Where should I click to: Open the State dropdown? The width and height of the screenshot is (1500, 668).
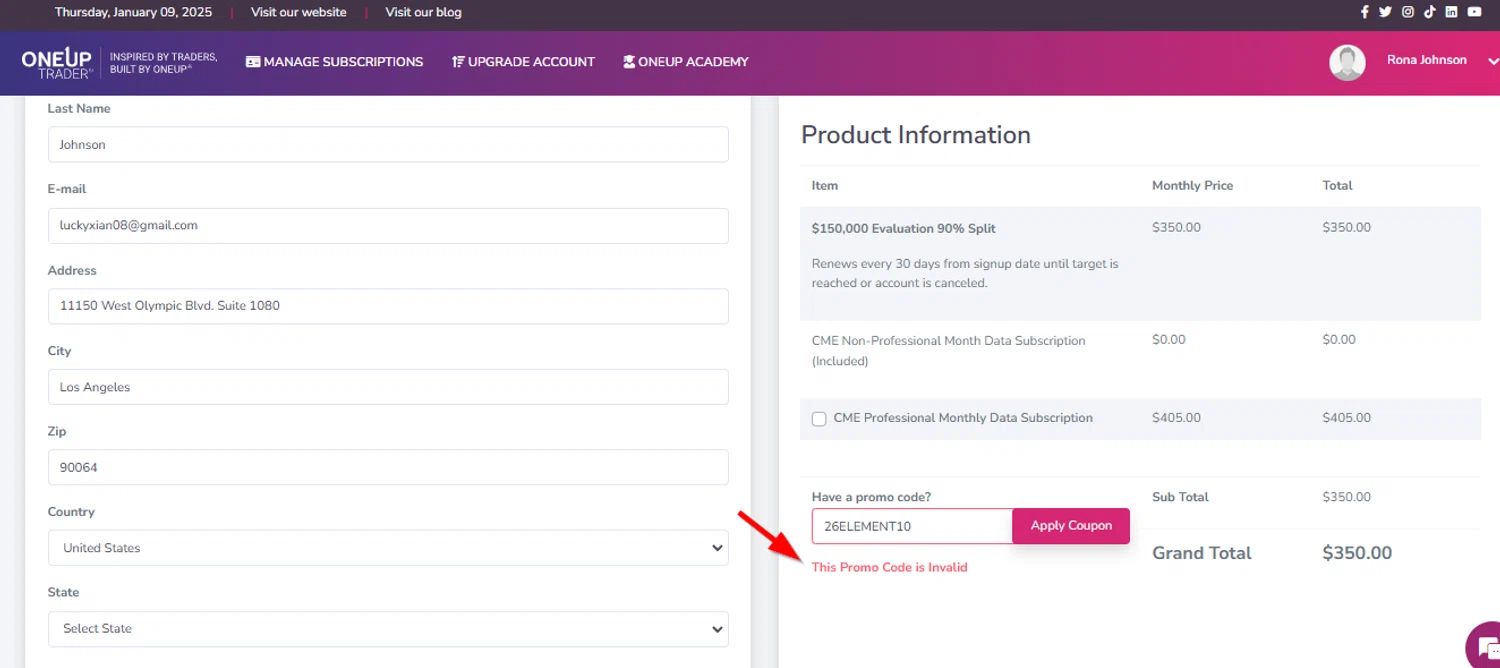tap(388, 629)
